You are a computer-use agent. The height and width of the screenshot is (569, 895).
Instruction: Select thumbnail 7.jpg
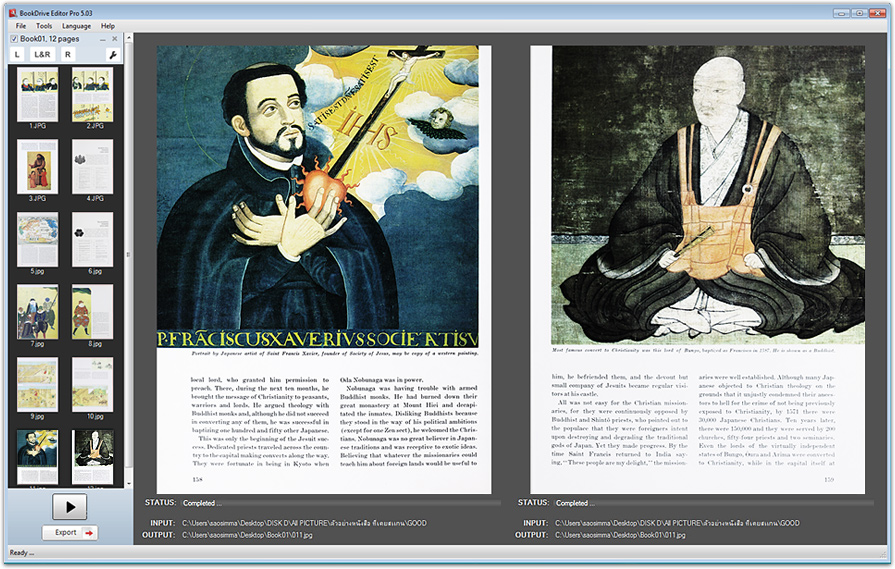[x=38, y=312]
